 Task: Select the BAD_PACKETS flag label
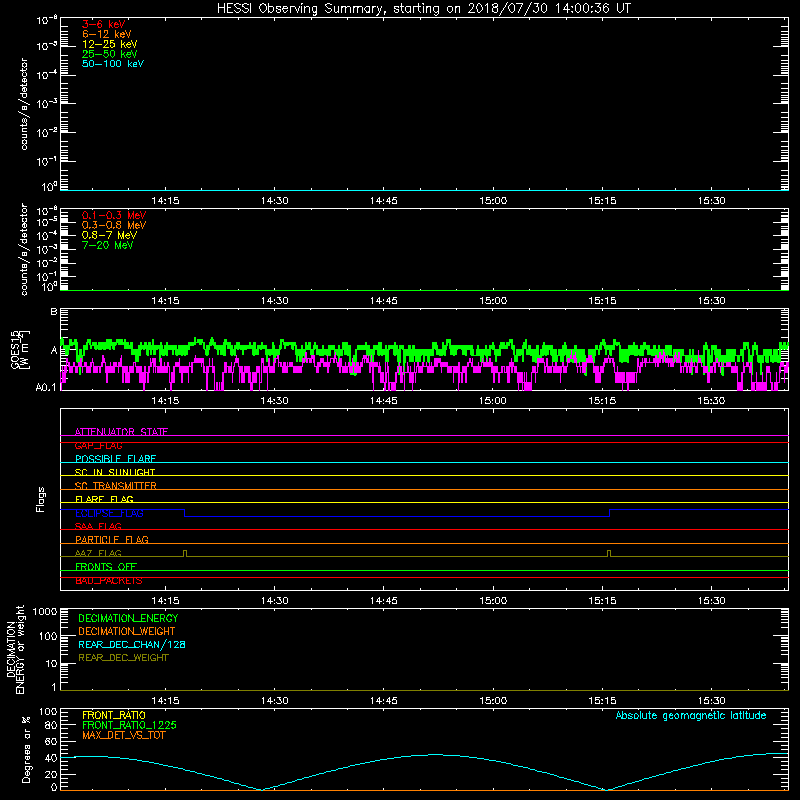point(109,581)
